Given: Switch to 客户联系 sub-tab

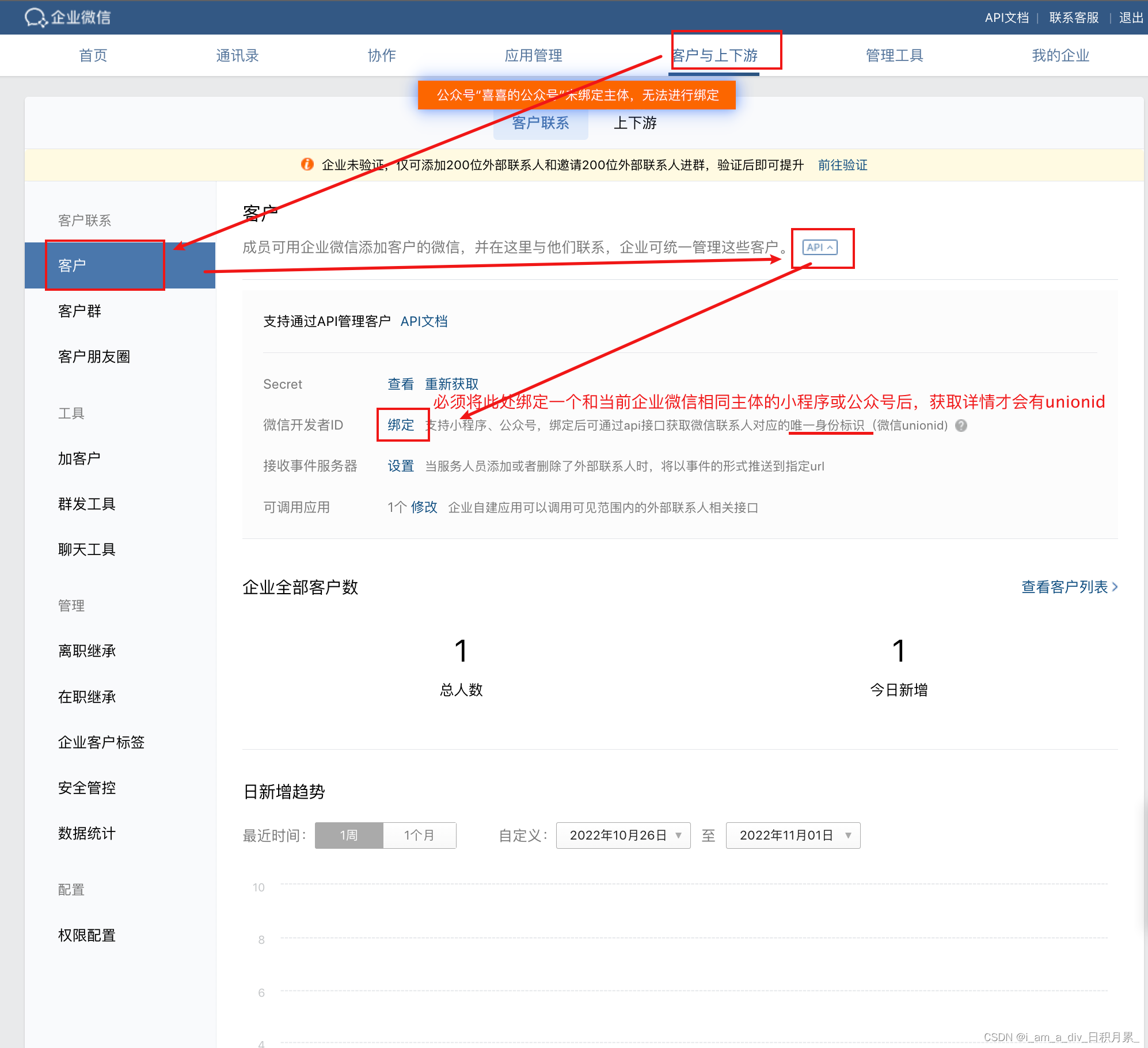Looking at the screenshot, I should click(541, 123).
